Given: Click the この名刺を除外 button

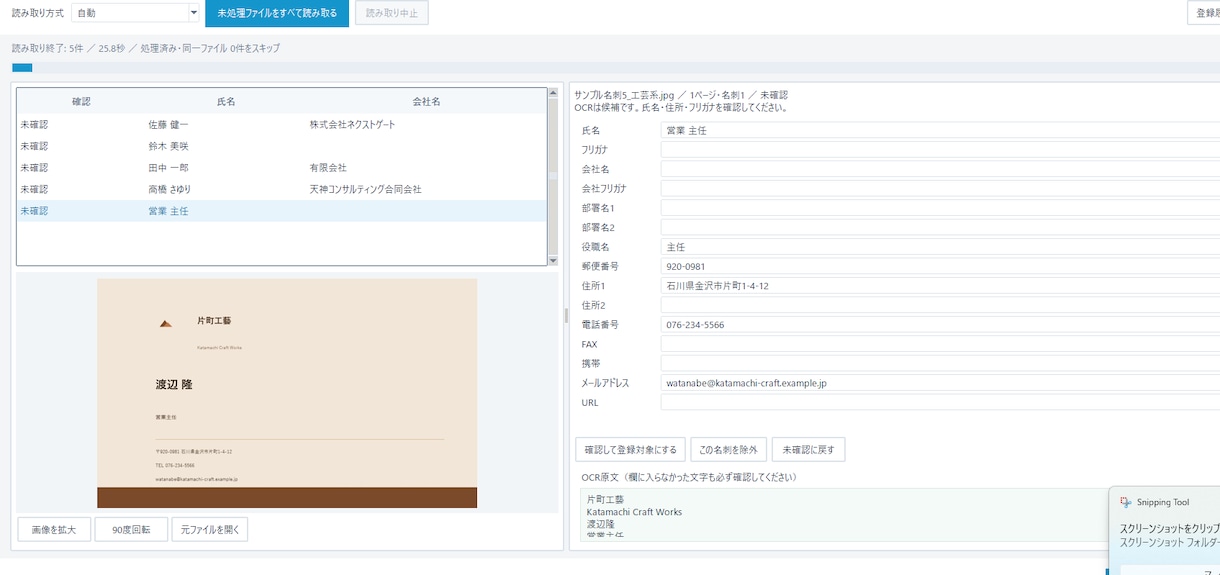Looking at the screenshot, I should tap(728, 450).
